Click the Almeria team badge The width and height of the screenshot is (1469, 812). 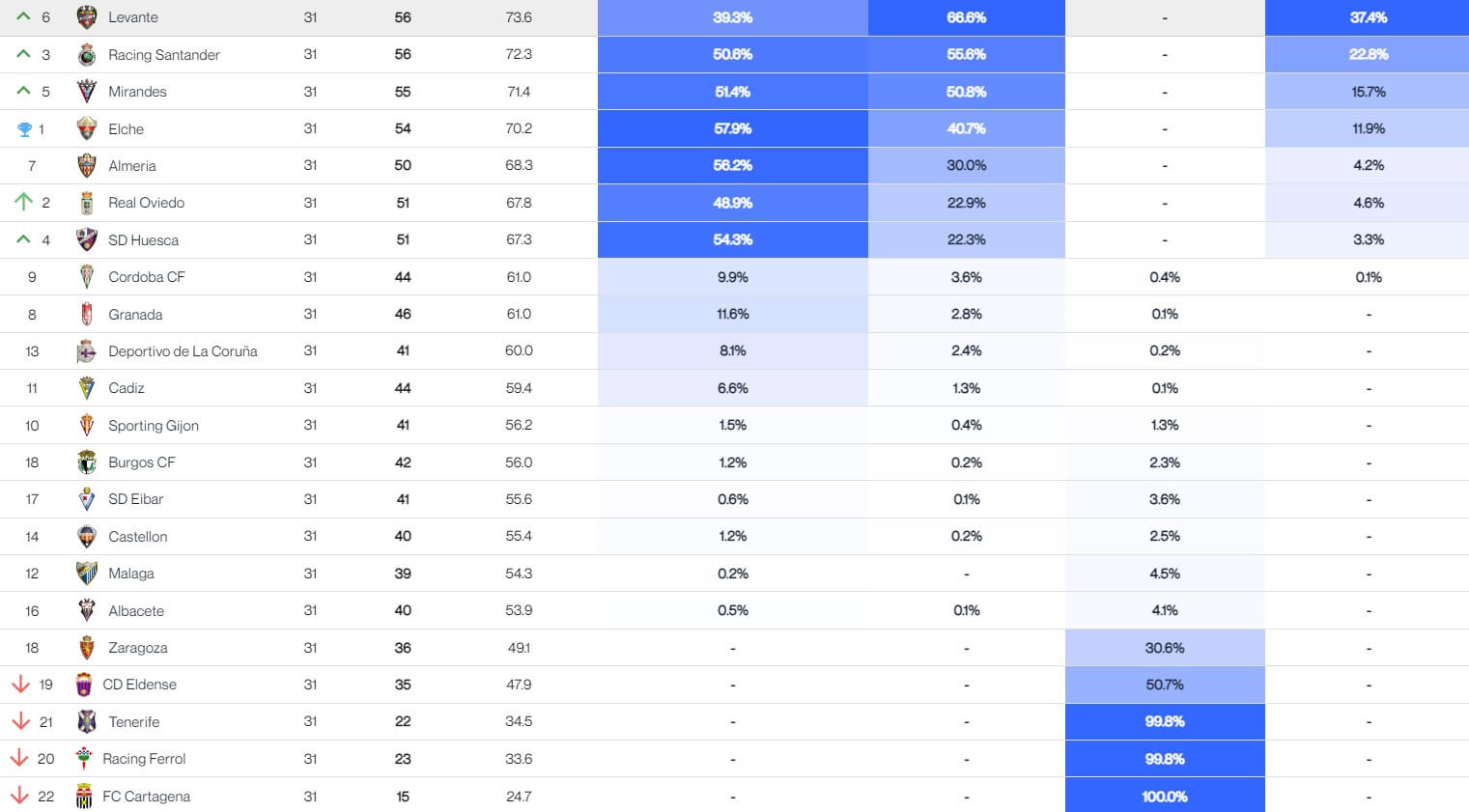(x=87, y=166)
